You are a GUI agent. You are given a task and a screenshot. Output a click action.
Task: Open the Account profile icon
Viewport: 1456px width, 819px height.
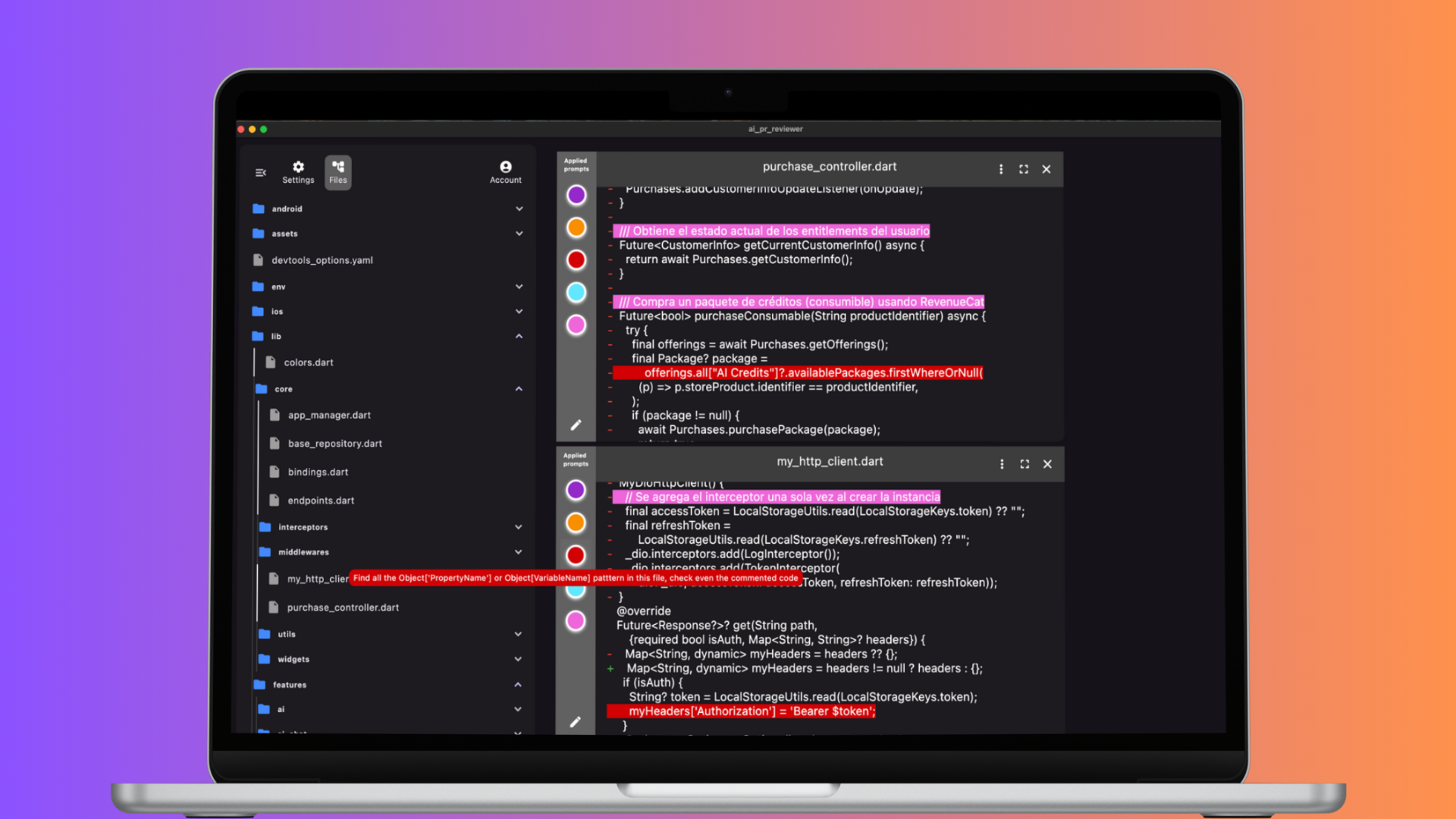505,171
